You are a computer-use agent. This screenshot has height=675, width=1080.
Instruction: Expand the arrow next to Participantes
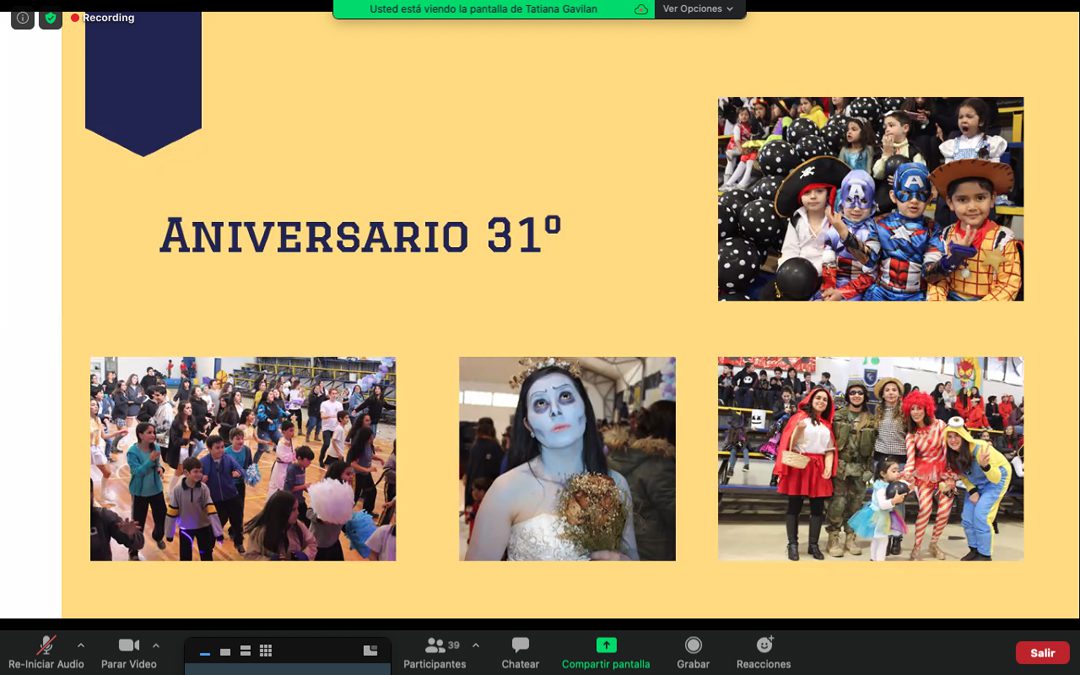point(476,645)
